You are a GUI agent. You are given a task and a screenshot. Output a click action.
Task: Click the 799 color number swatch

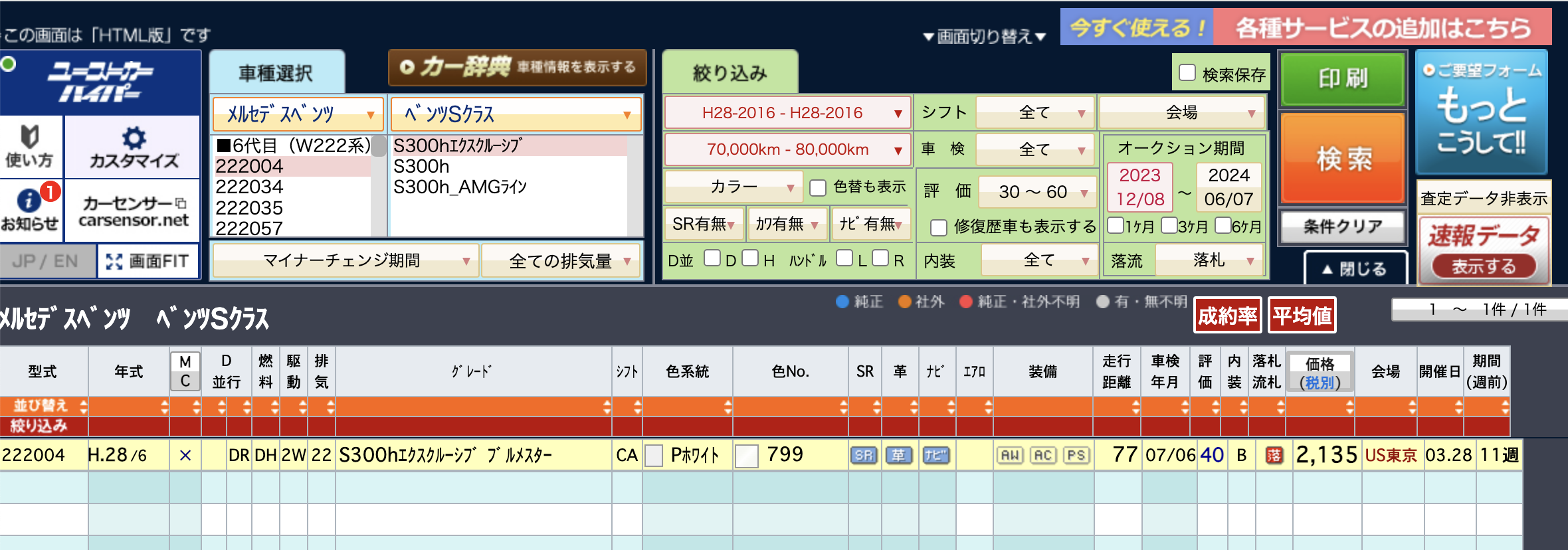point(747,456)
